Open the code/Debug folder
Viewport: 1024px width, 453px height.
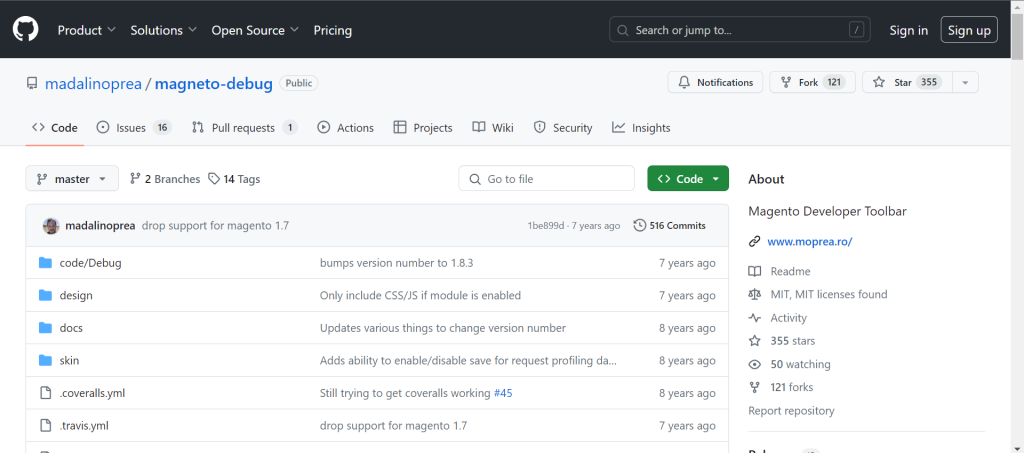(91, 263)
